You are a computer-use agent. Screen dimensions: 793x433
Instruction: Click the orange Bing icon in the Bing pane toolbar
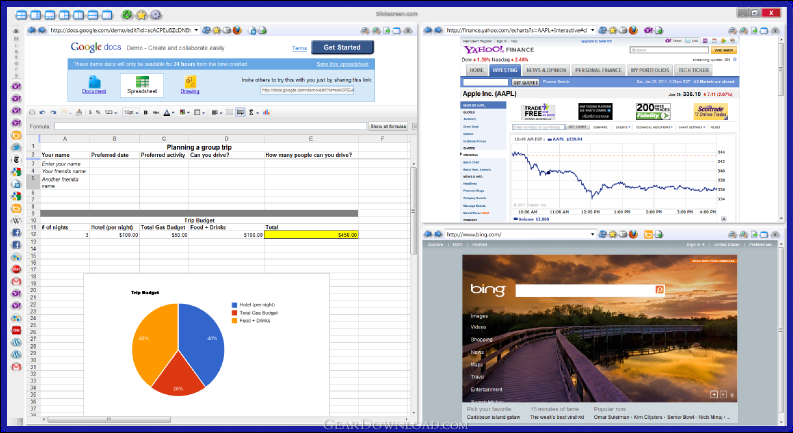[x=648, y=234]
